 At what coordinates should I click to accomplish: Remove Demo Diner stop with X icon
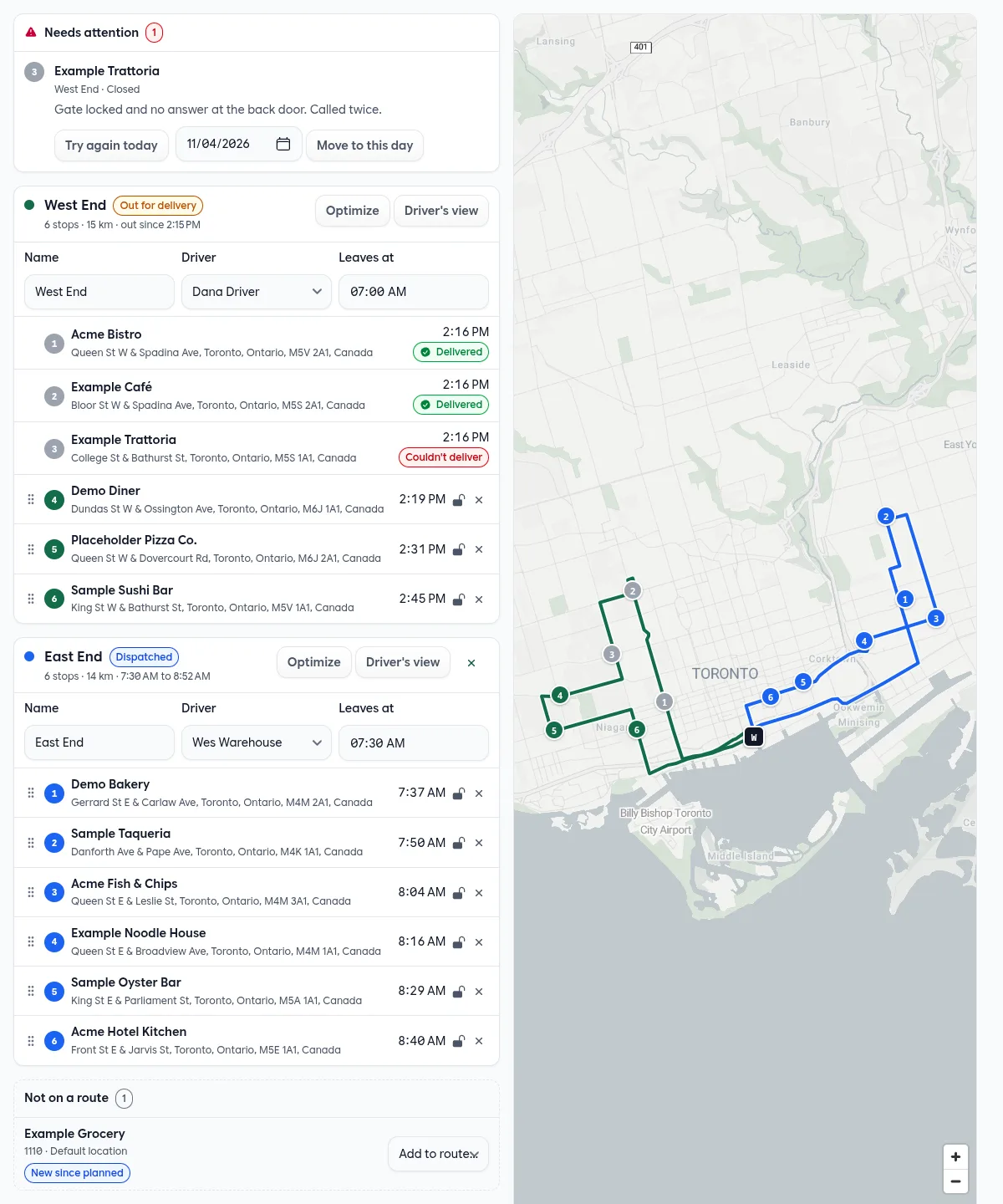[479, 500]
